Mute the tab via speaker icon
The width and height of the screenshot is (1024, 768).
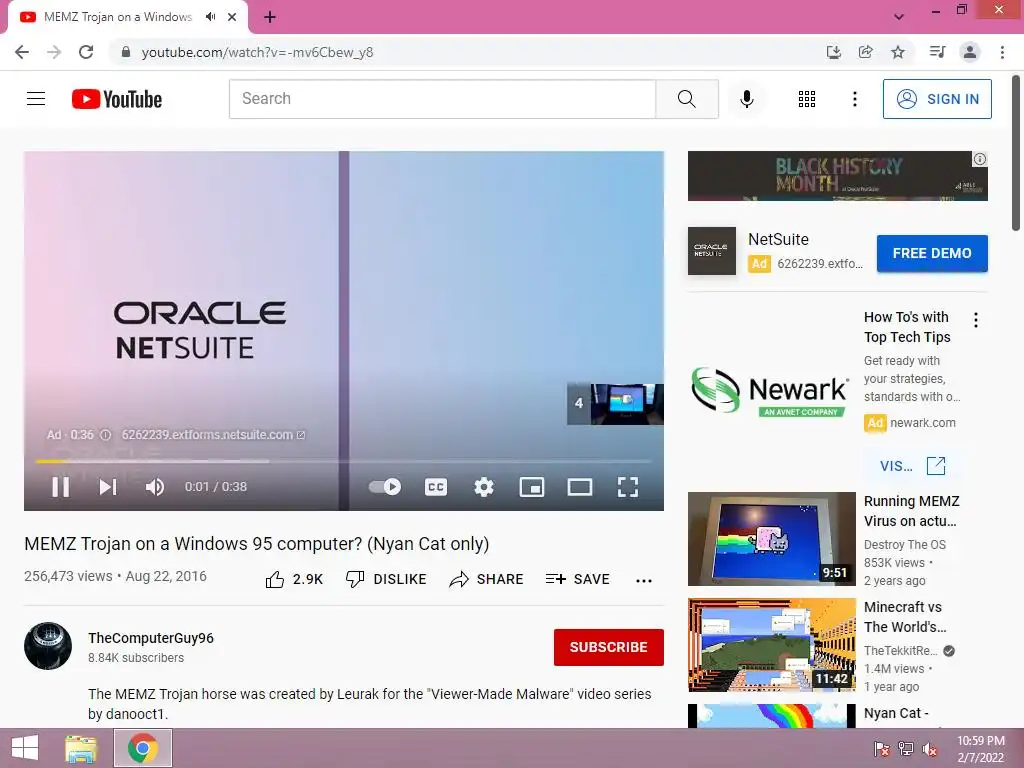point(210,17)
